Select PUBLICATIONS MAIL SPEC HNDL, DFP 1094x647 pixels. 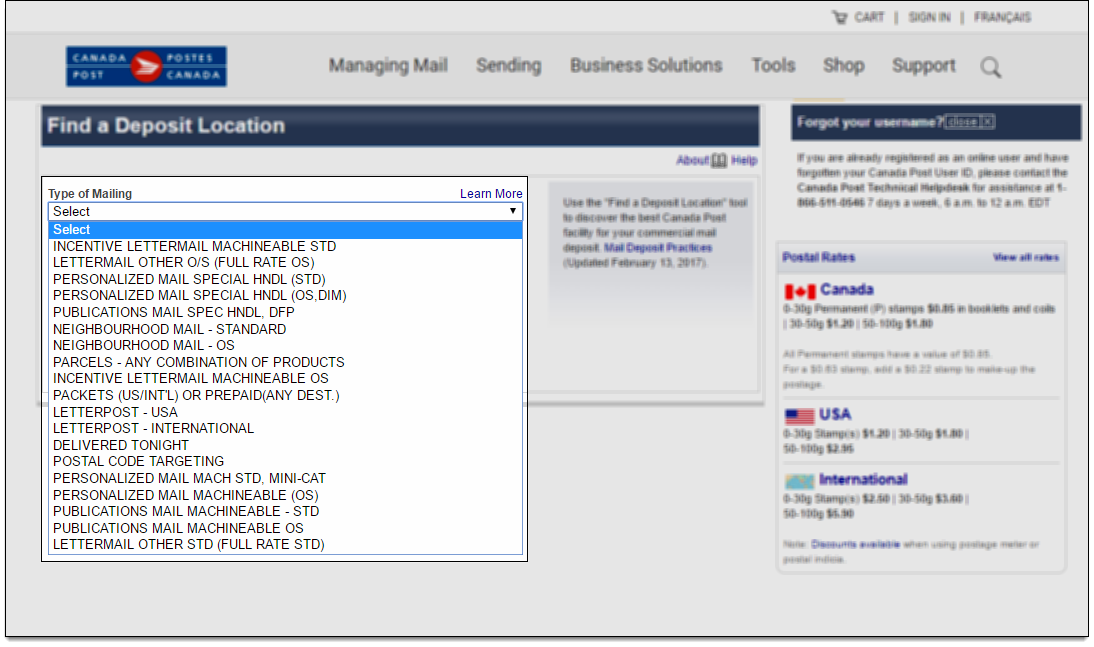tap(285, 313)
